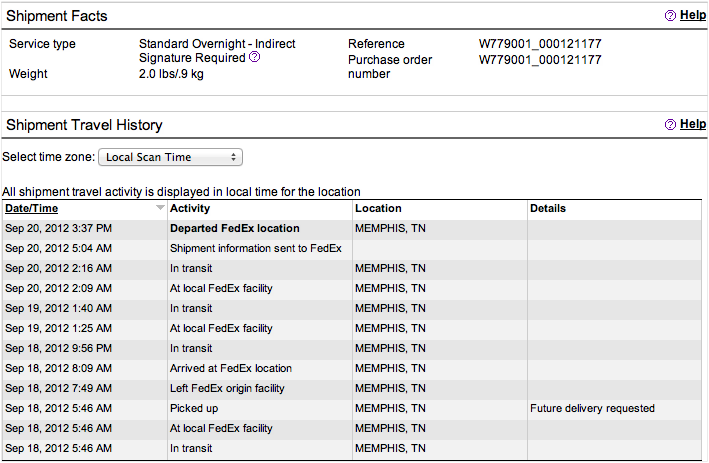Screen dimensions: 709x463
Task: Click the Shipment Travel History help question-mark icon
Action: point(670,125)
